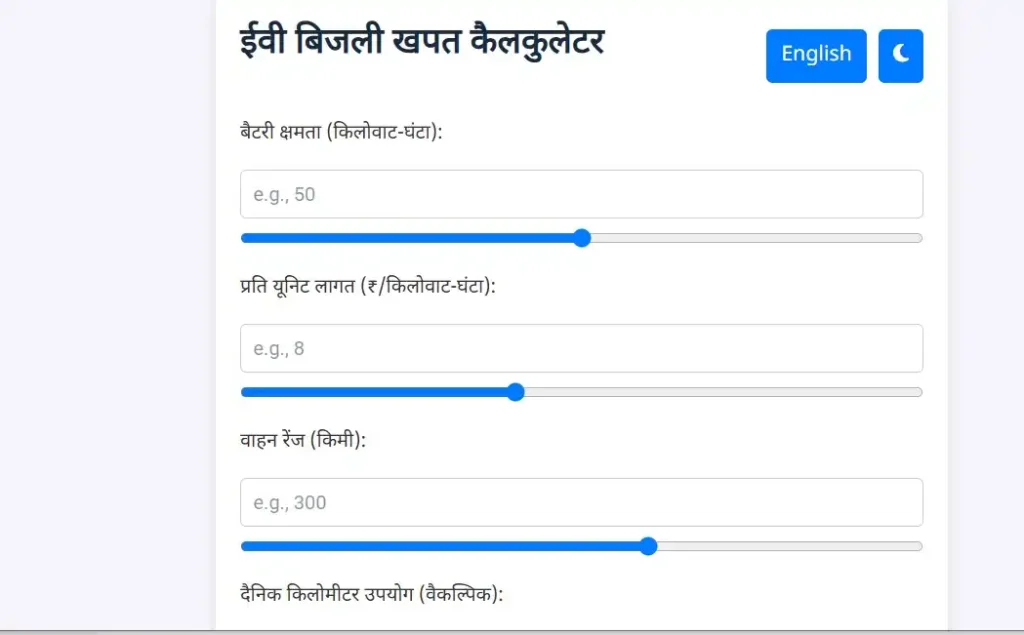Focus the battery capacity input field
This screenshot has height=635, width=1024.
581,194
